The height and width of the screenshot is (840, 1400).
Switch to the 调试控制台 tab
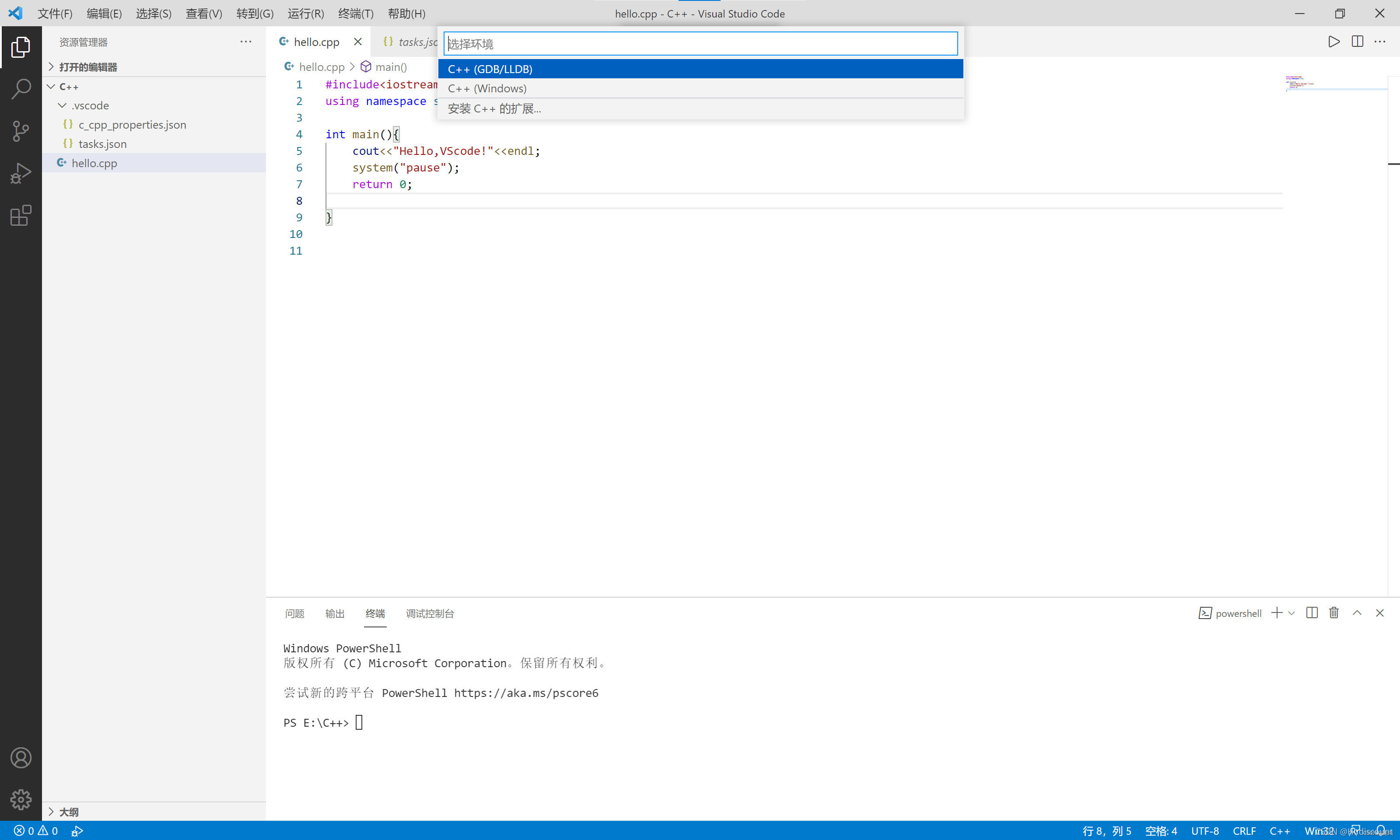point(430,613)
